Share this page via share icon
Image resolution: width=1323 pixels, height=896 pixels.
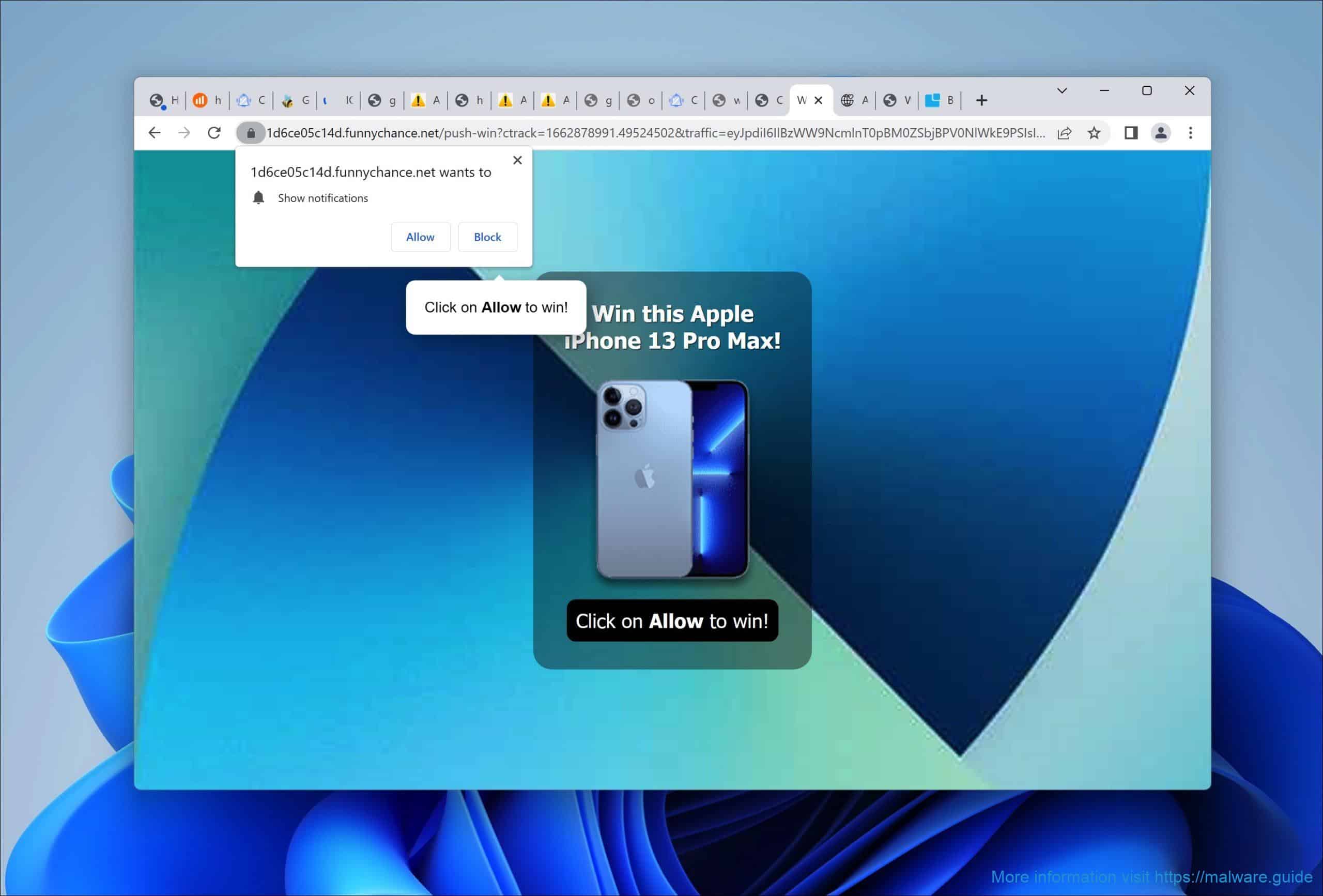click(1064, 133)
